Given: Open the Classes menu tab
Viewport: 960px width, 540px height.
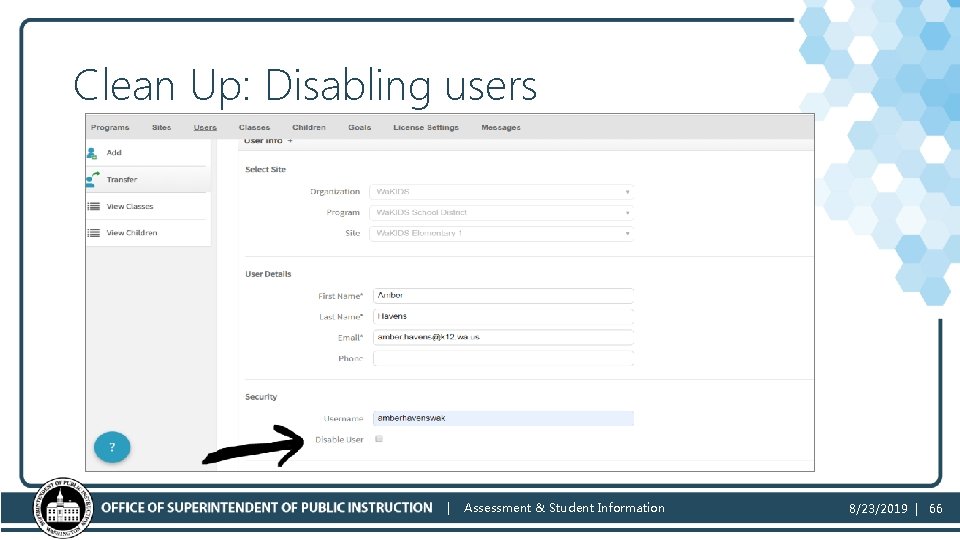Looking at the screenshot, I should point(254,127).
